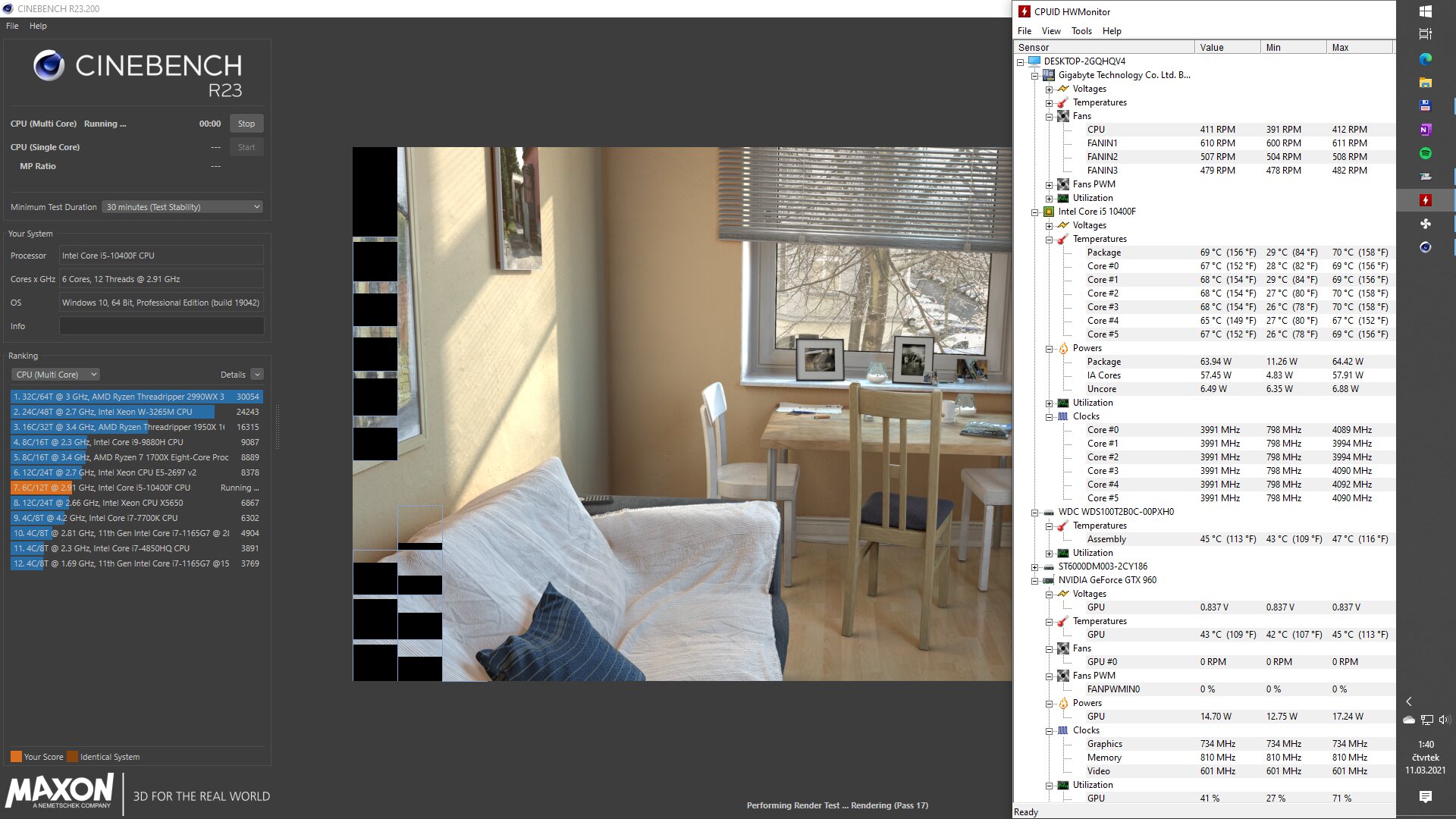
Task: Click the Details dropdown arrow in Ranking
Action: pos(257,375)
